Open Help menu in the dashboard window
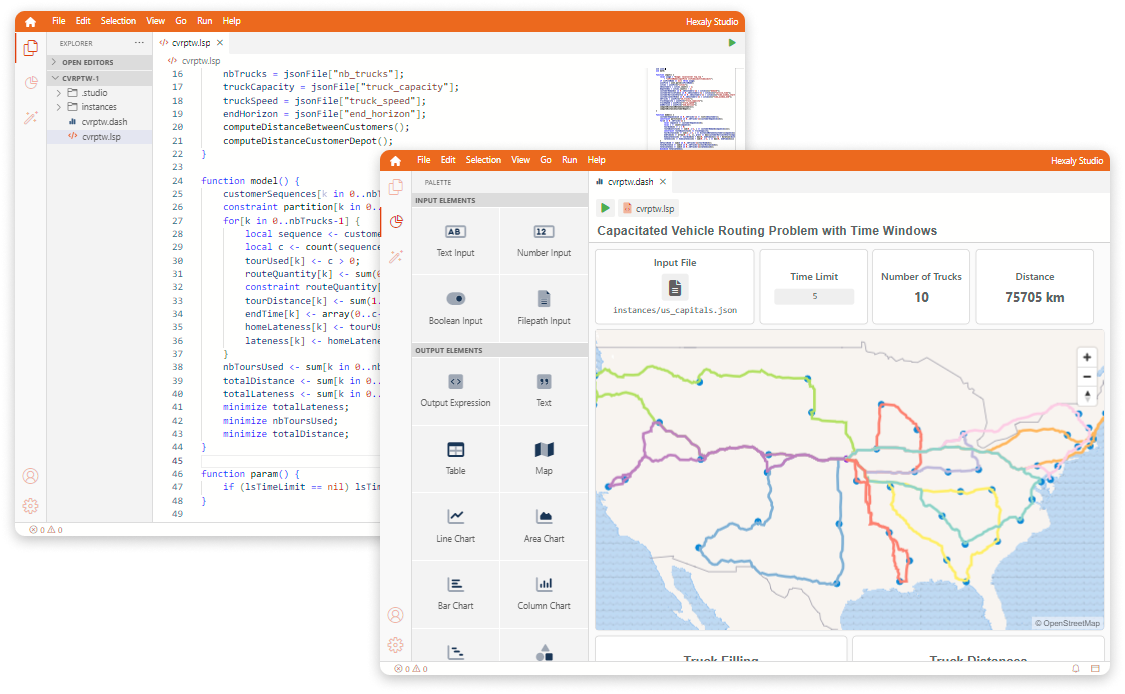The width and height of the screenshot is (1125, 694). coord(596,160)
